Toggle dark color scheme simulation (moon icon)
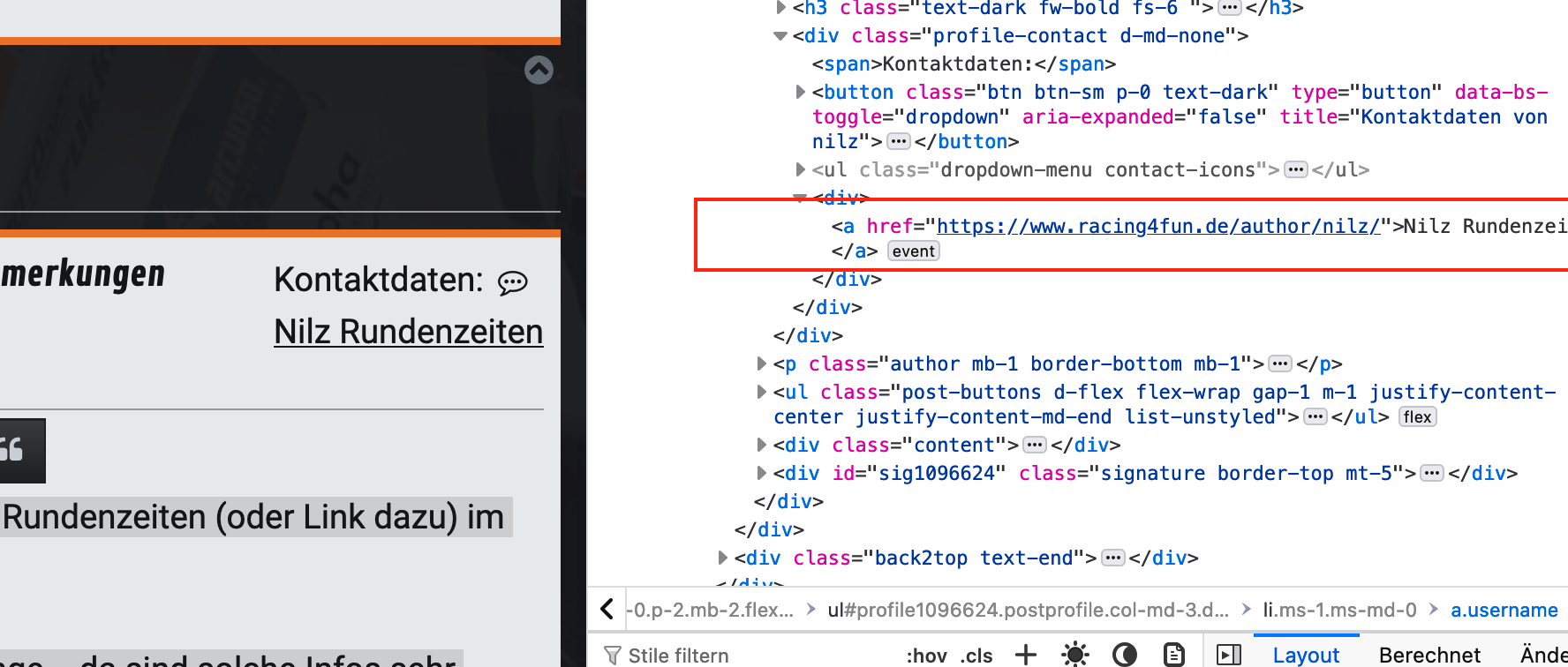 point(1124,655)
